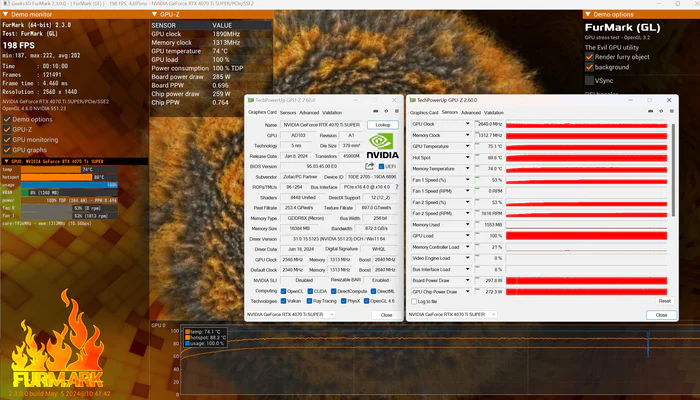Uncheck Render furry object
Image resolution: width=700 pixels, height=400 pixels.
(x=589, y=57)
